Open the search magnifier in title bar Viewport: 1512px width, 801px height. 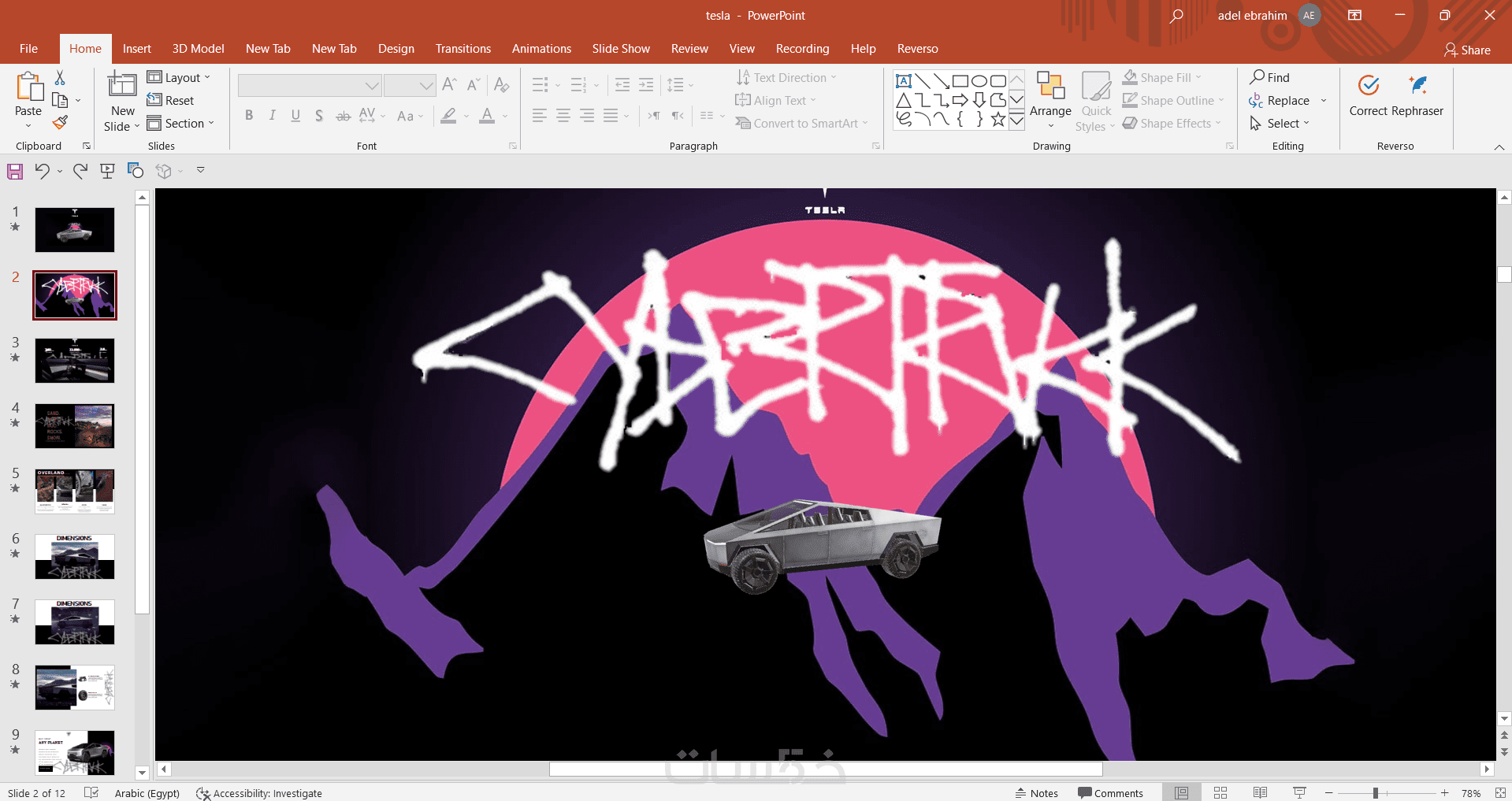[x=1176, y=16]
